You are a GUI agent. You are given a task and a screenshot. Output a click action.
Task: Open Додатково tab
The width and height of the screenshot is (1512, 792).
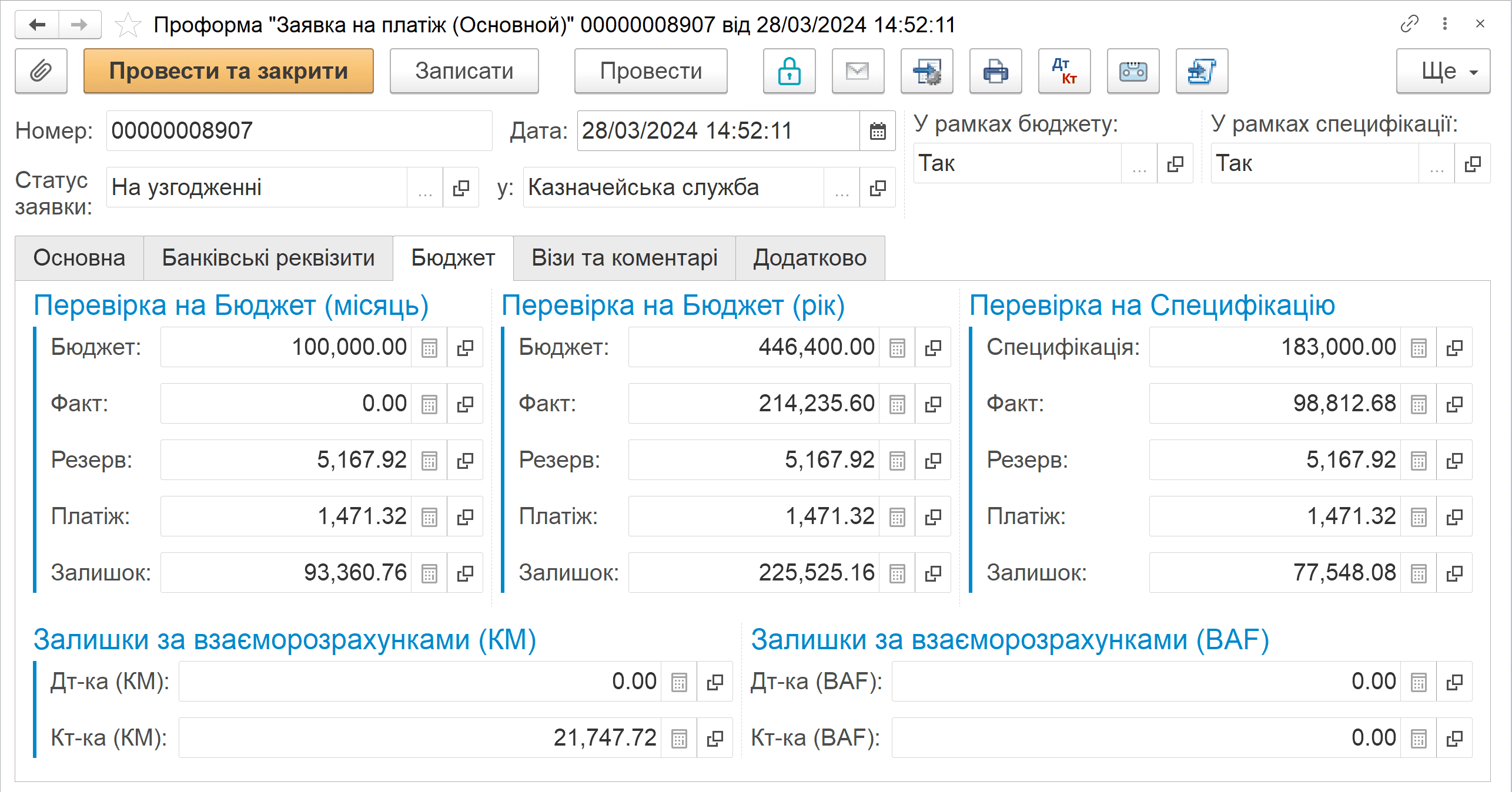[810, 258]
